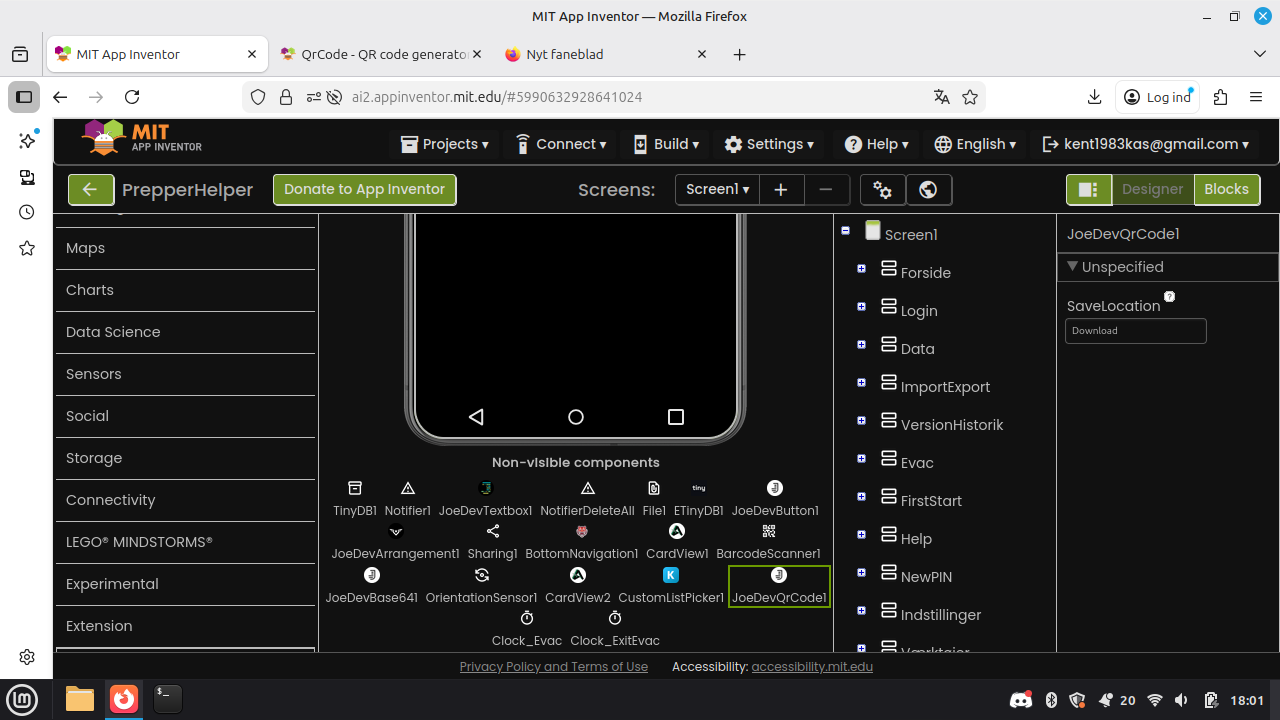The height and width of the screenshot is (720, 1280).
Task: Select the BarcodeScanner1 component icon
Action: click(768, 532)
